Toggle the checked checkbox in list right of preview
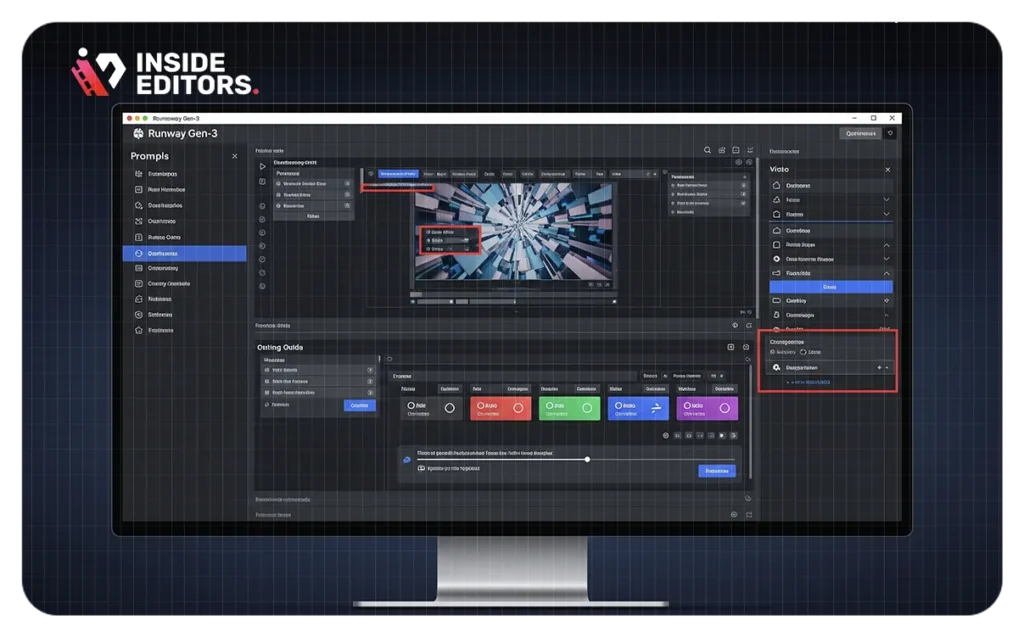Viewport: 1024px width, 637px height. (x=743, y=203)
